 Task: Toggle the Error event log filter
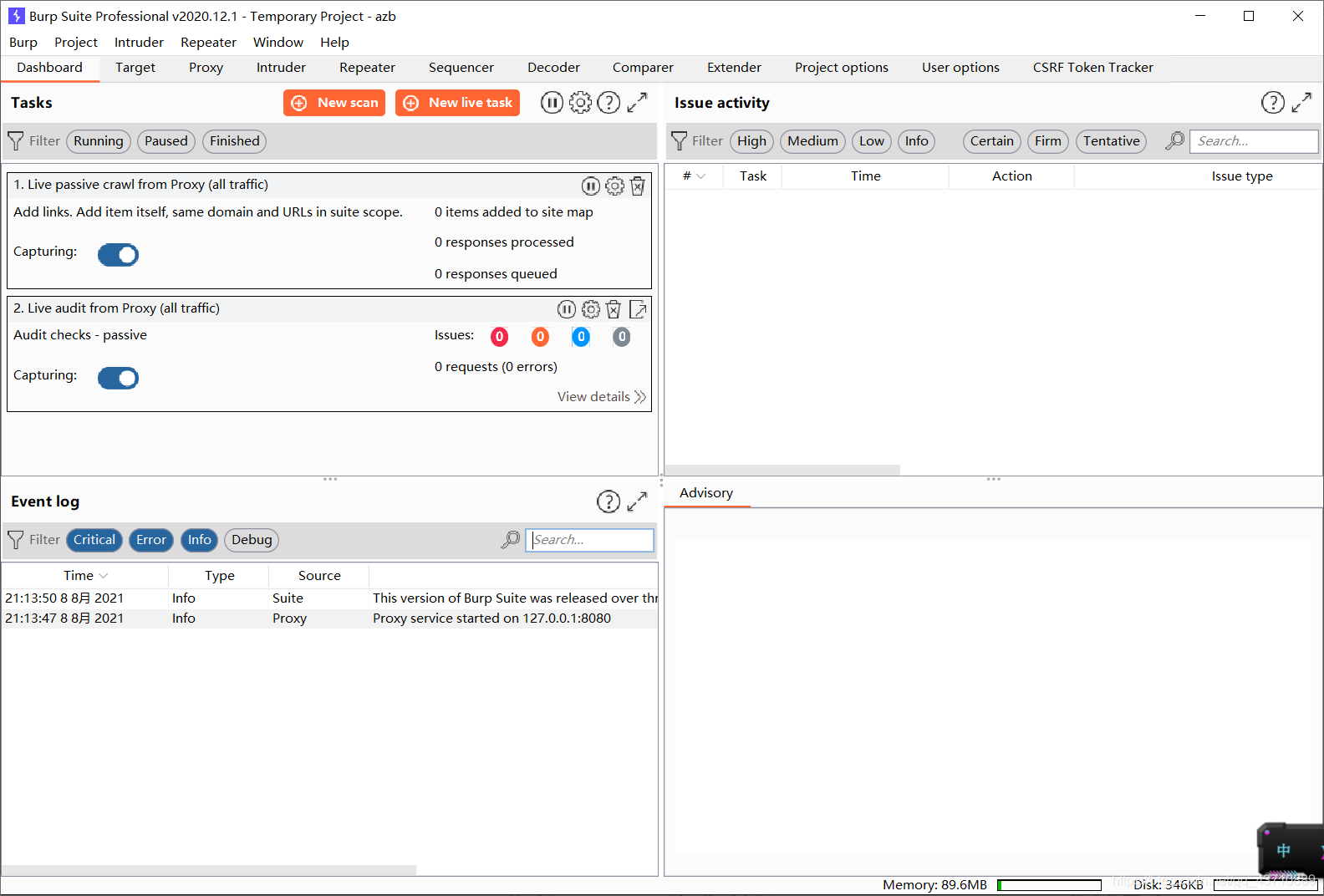(x=151, y=540)
